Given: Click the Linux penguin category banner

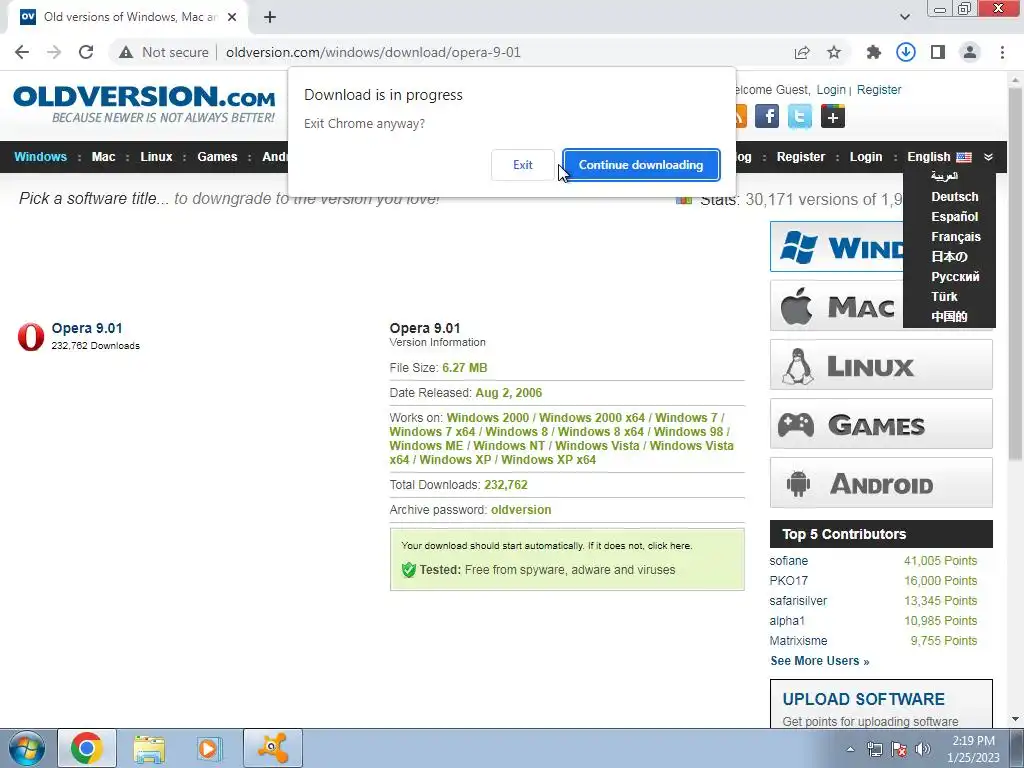Looking at the screenshot, I should (881, 365).
